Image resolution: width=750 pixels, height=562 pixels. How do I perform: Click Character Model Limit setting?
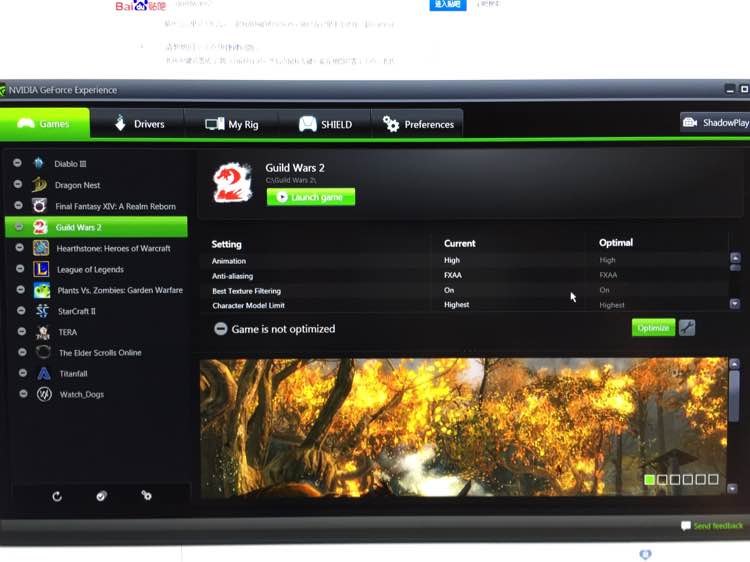pyautogui.click(x=464, y=305)
